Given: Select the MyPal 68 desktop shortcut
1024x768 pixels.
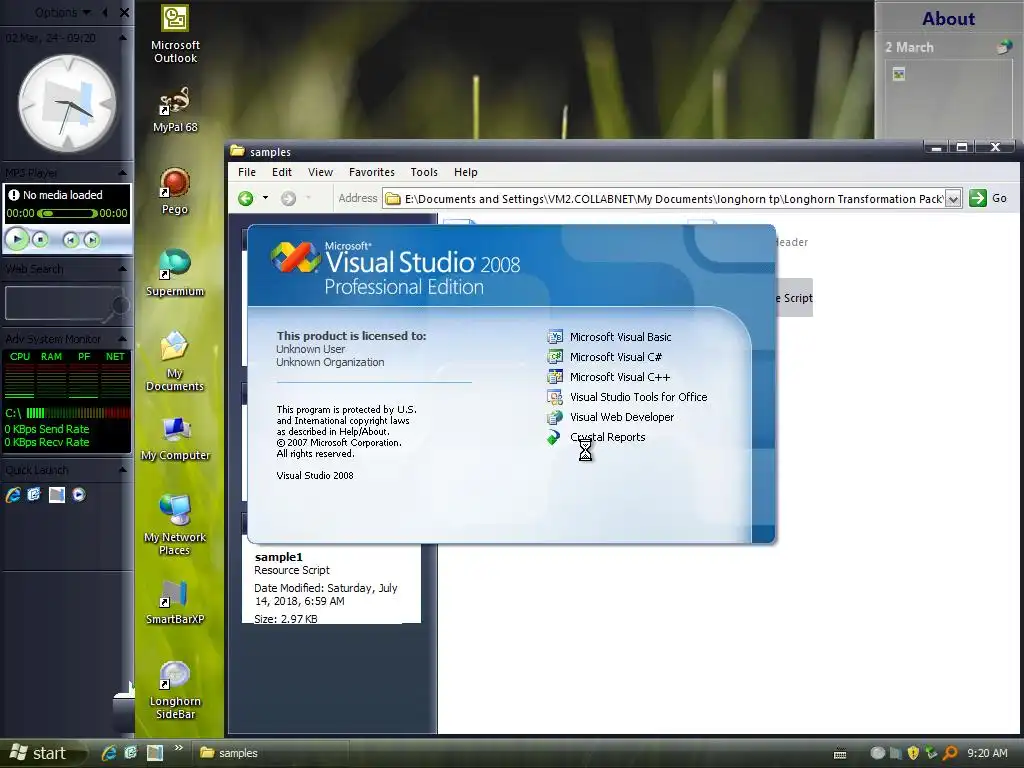Looking at the screenshot, I should 175,109.
